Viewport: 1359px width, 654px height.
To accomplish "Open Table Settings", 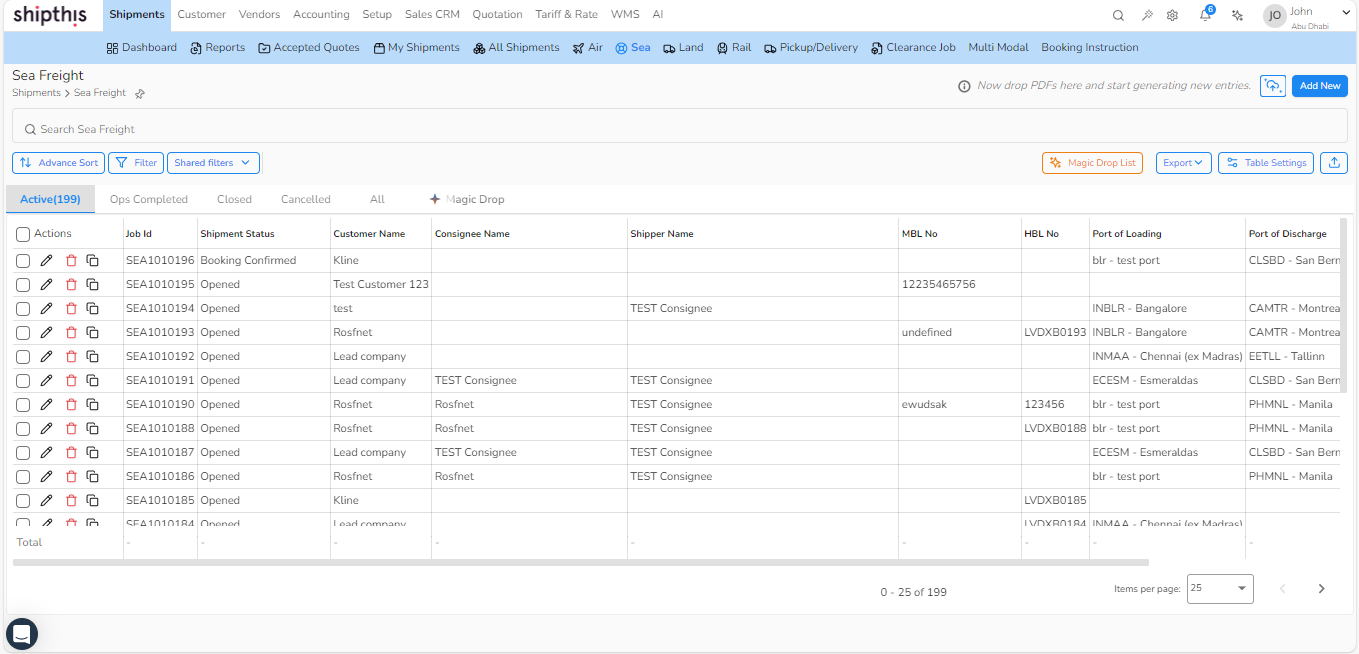I will [1265, 162].
